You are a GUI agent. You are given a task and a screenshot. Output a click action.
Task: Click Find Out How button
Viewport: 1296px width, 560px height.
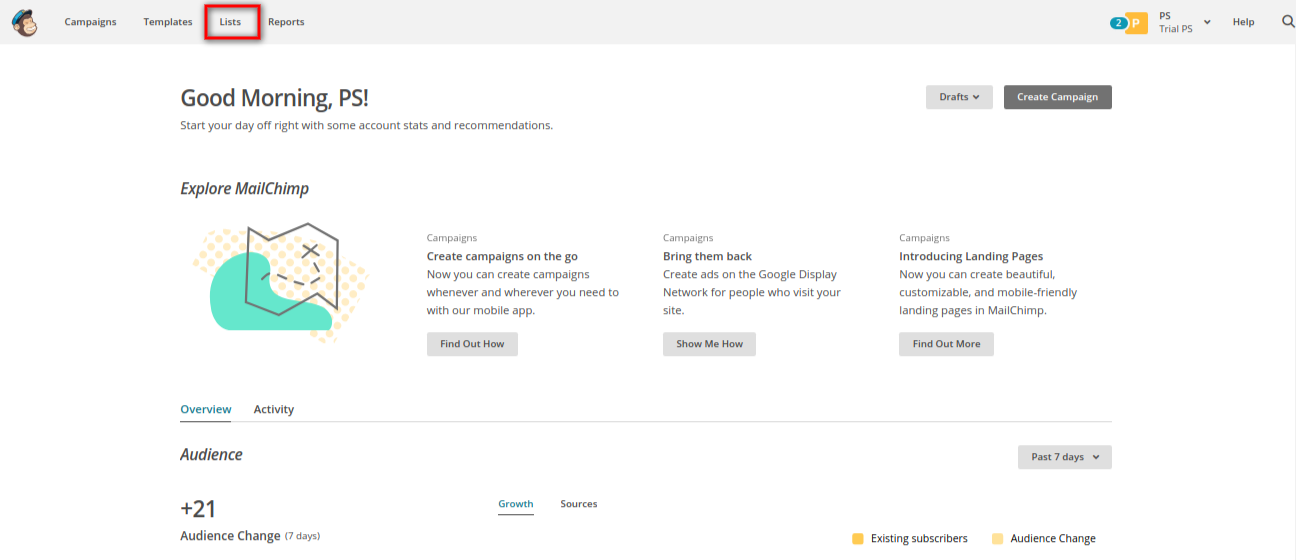pos(472,344)
